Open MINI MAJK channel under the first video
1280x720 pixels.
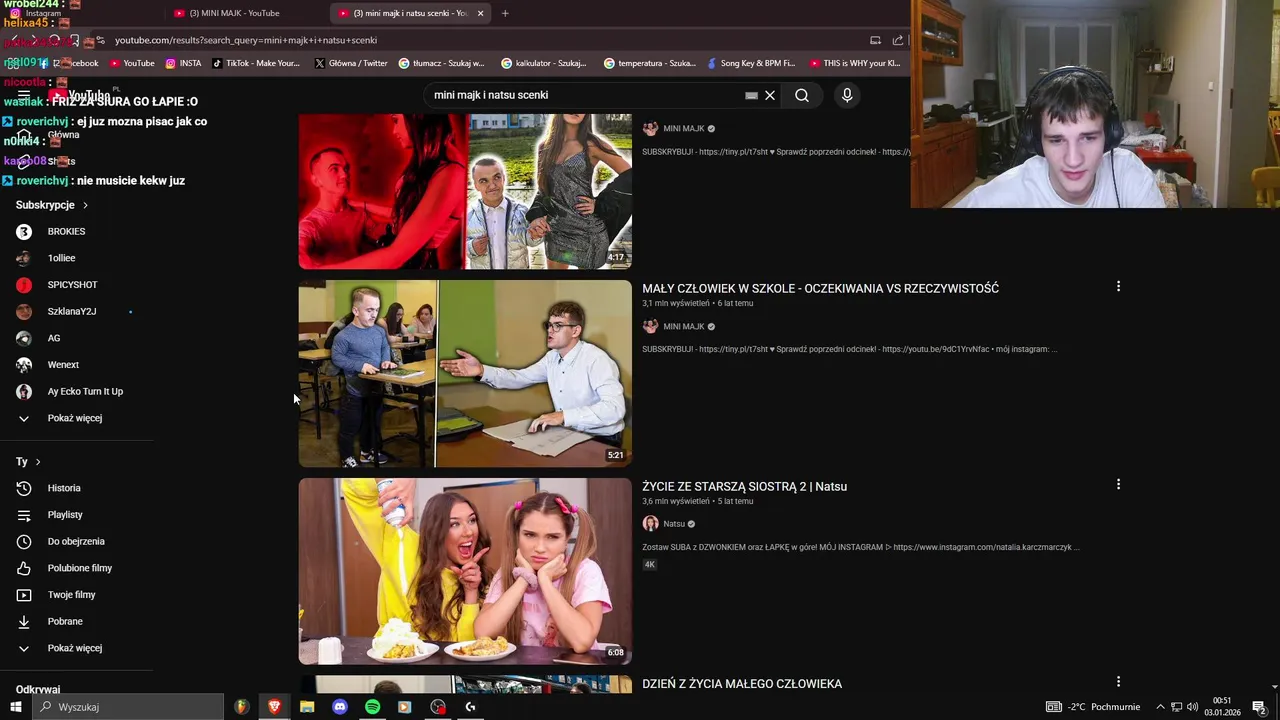(684, 129)
